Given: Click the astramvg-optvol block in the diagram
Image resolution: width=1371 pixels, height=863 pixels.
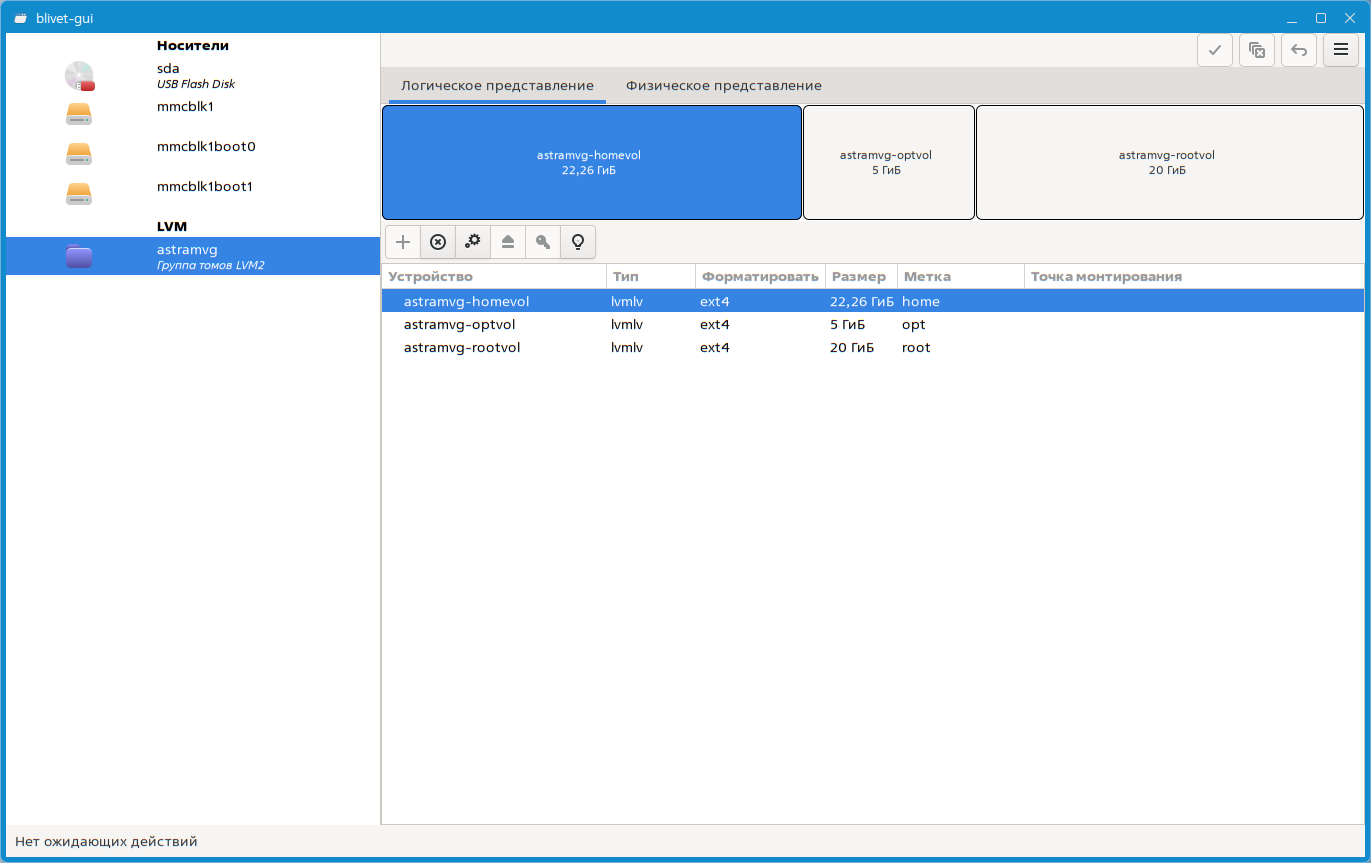Looking at the screenshot, I should (888, 162).
